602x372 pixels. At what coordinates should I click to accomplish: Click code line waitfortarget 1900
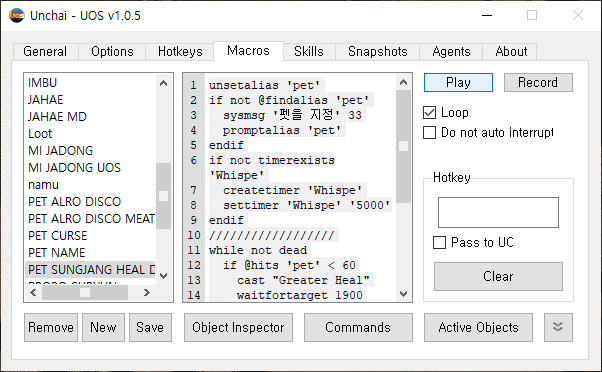click(300, 295)
